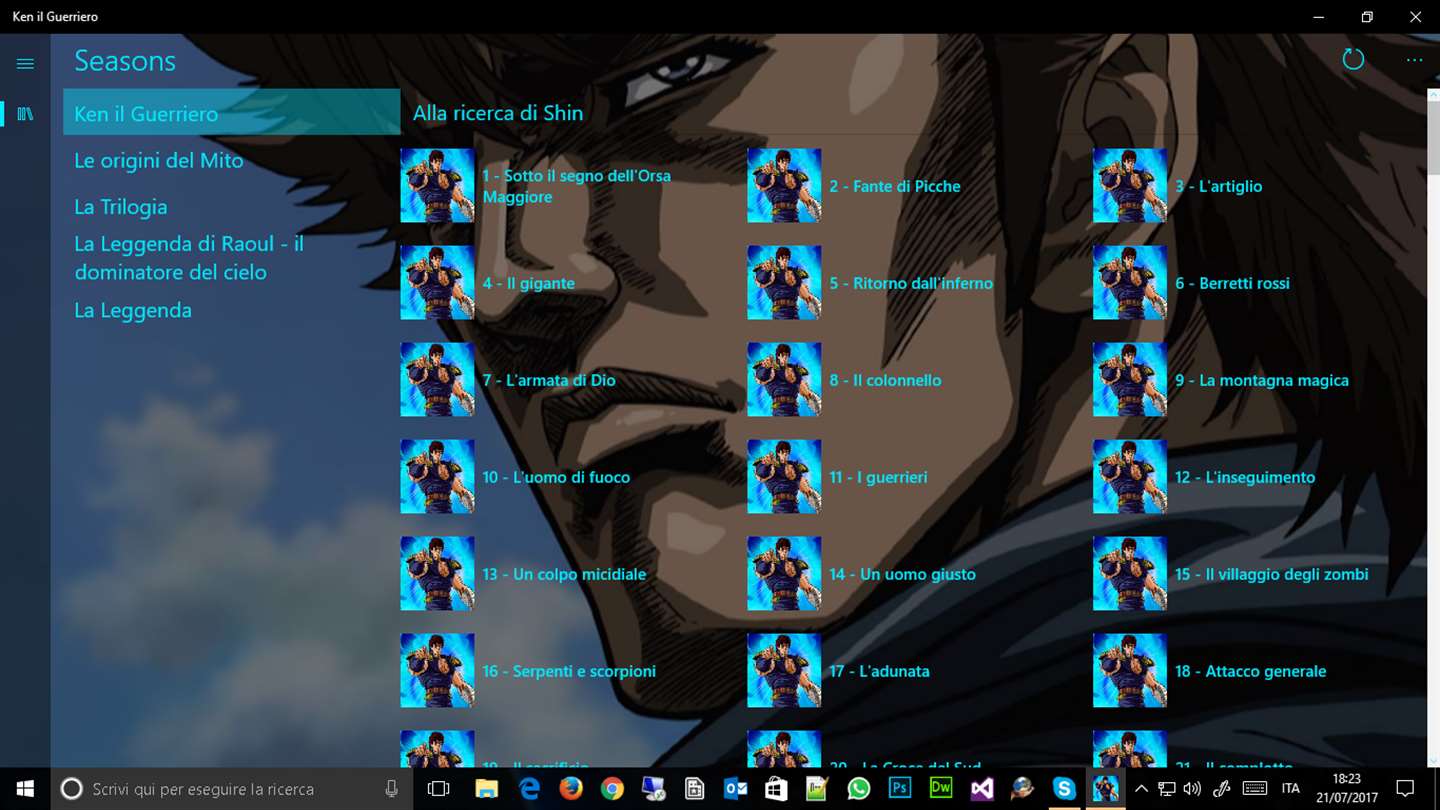Open the Action Center notifications

click(x=1405, y=789)
